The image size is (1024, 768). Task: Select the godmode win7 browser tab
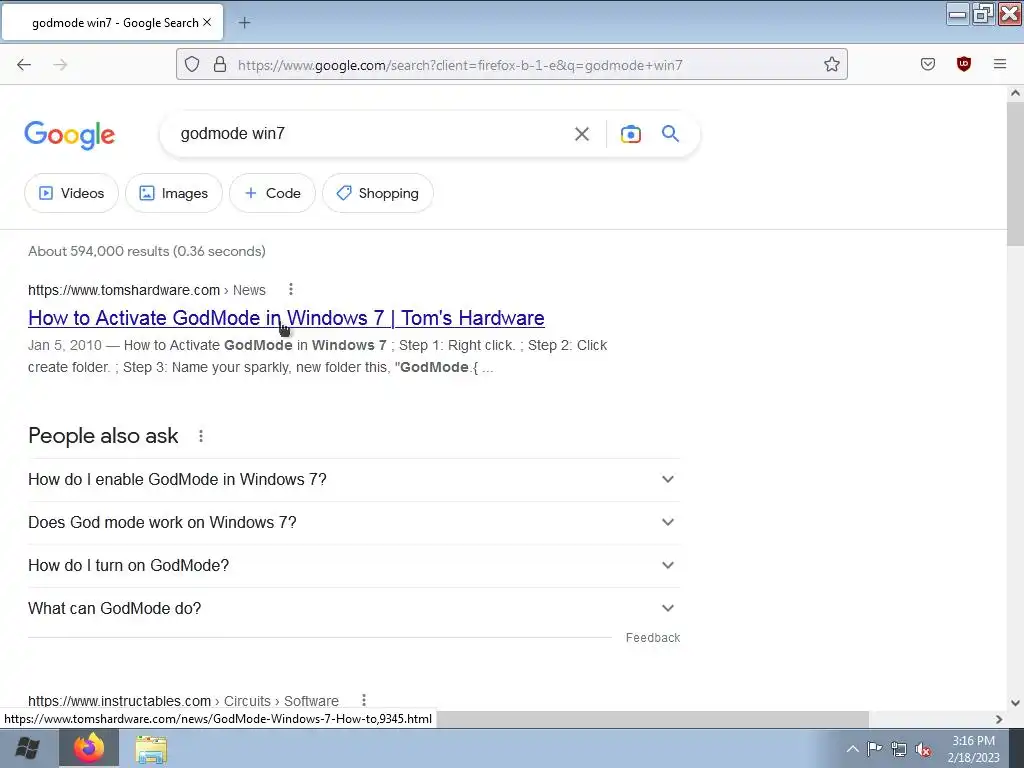click(x=112, y=23)
